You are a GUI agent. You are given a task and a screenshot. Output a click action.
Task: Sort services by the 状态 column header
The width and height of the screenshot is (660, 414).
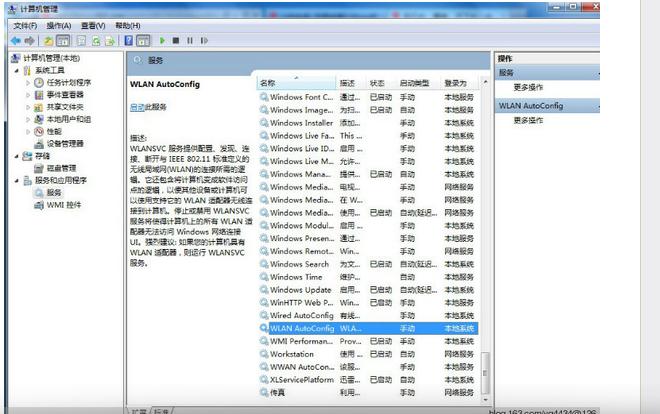(x=381, y=83)
